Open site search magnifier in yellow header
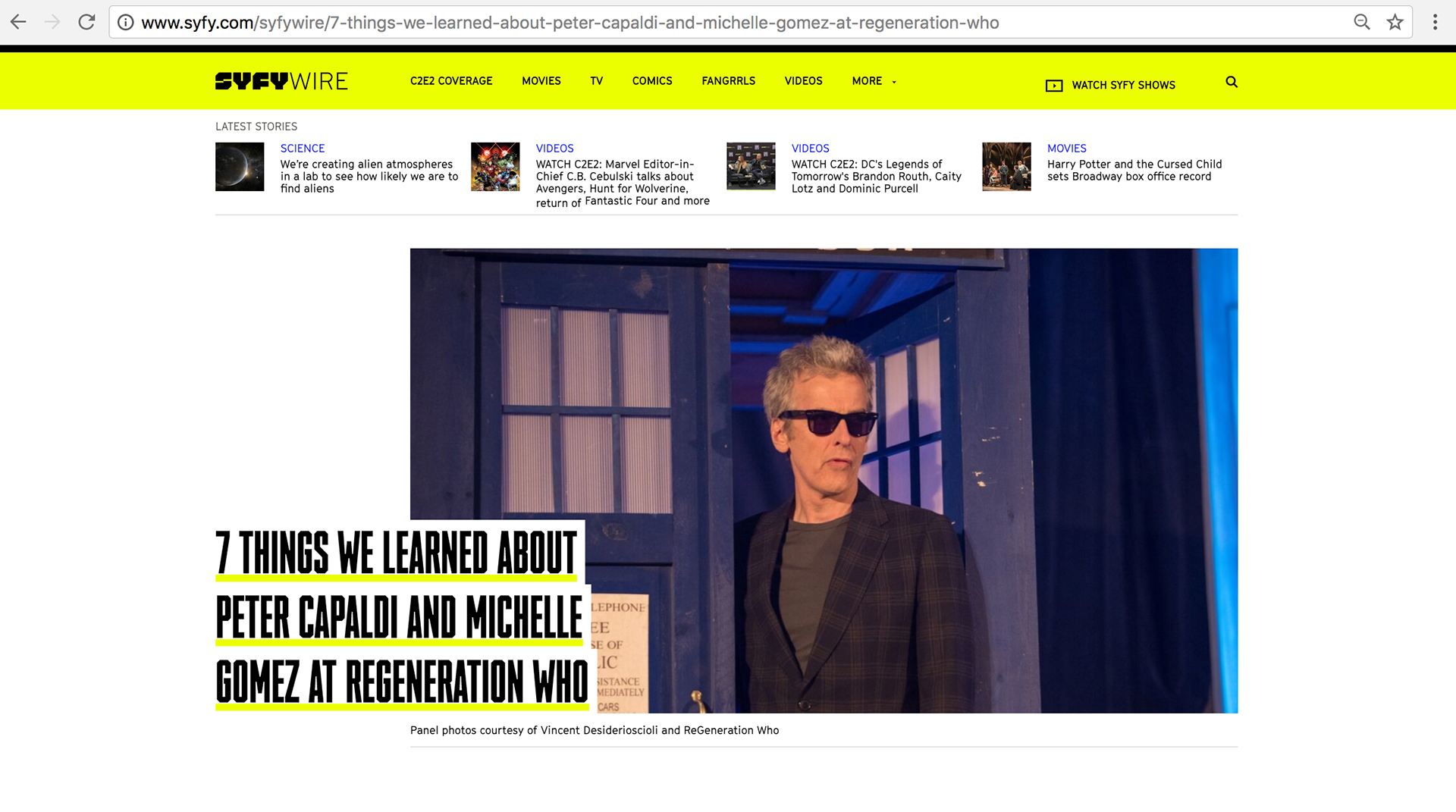Screen dimensions: 1456x812 (1232, 82)
